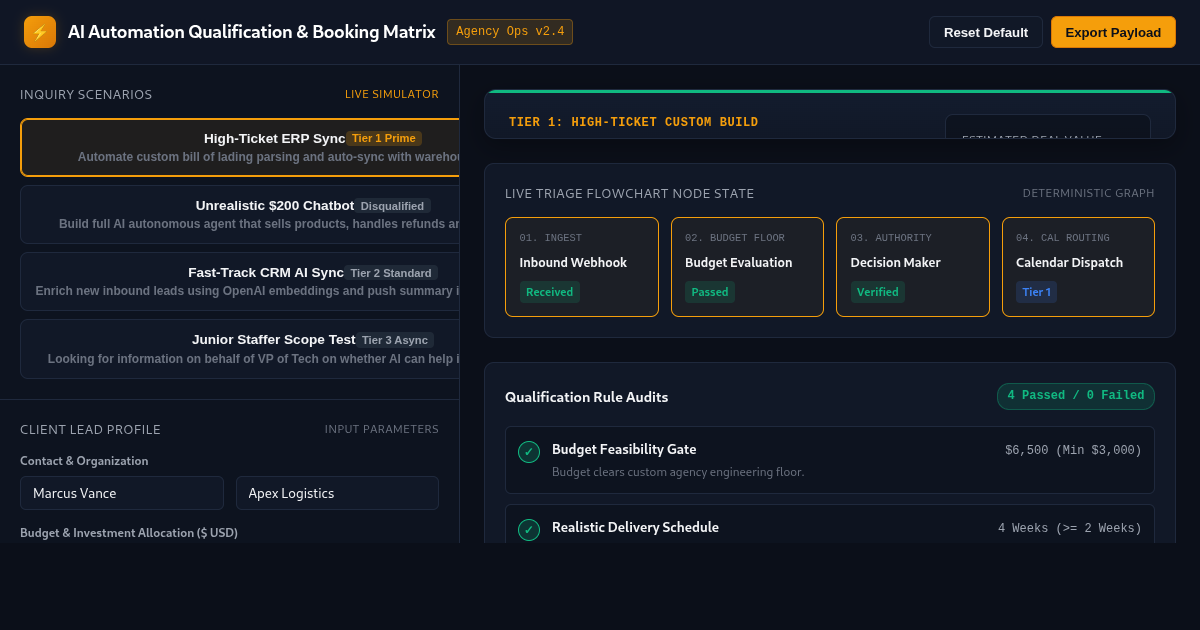This screenshot has height=630, width=1200.
Task: Click the 4 Passed / 0 Failed badge
Action: point(1076,396)
